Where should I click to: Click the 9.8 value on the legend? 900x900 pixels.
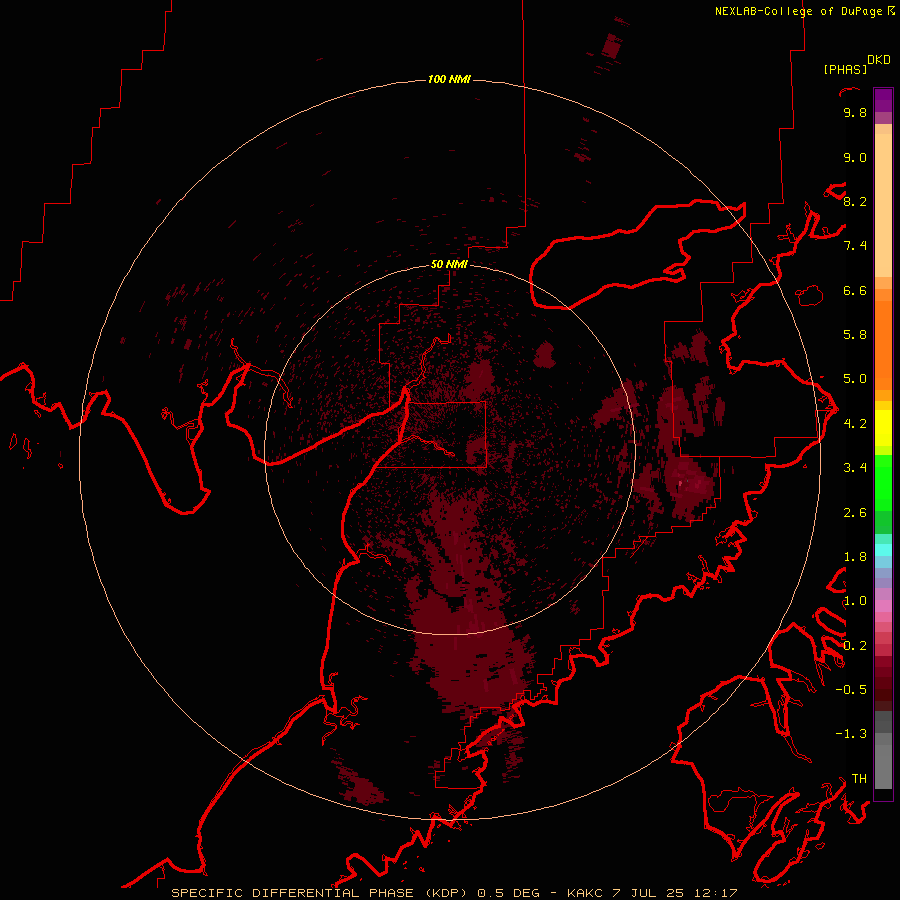(855, 113)
